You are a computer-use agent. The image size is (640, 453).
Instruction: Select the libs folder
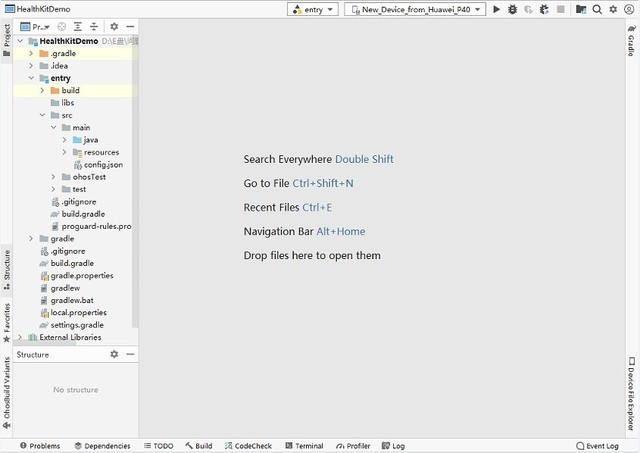pyautogui.click(x=62, y=103)
